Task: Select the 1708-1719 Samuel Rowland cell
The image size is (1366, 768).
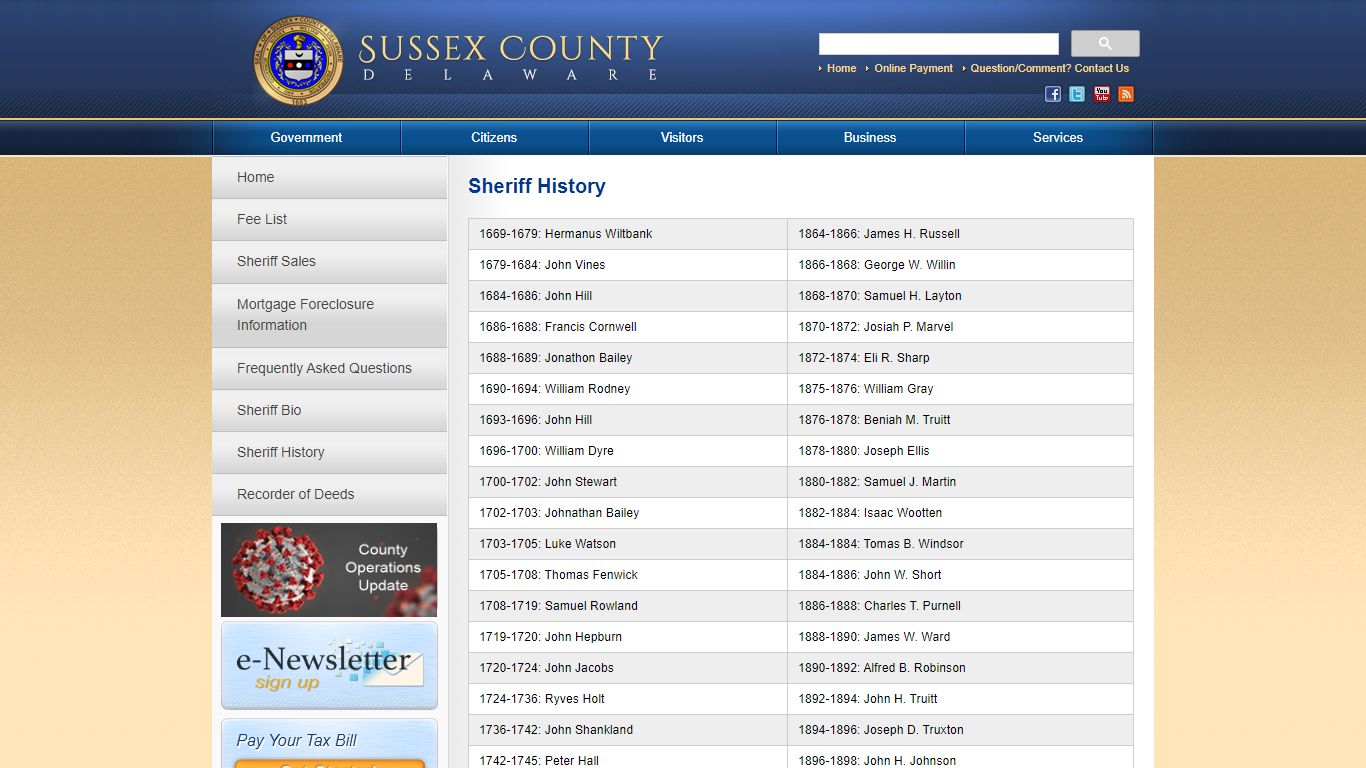Action: (x=628, y=606)
